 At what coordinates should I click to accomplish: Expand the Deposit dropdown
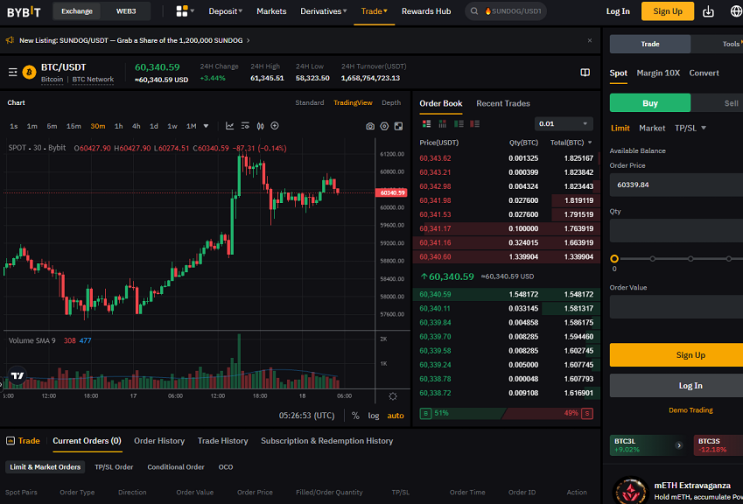coord(225,11)
